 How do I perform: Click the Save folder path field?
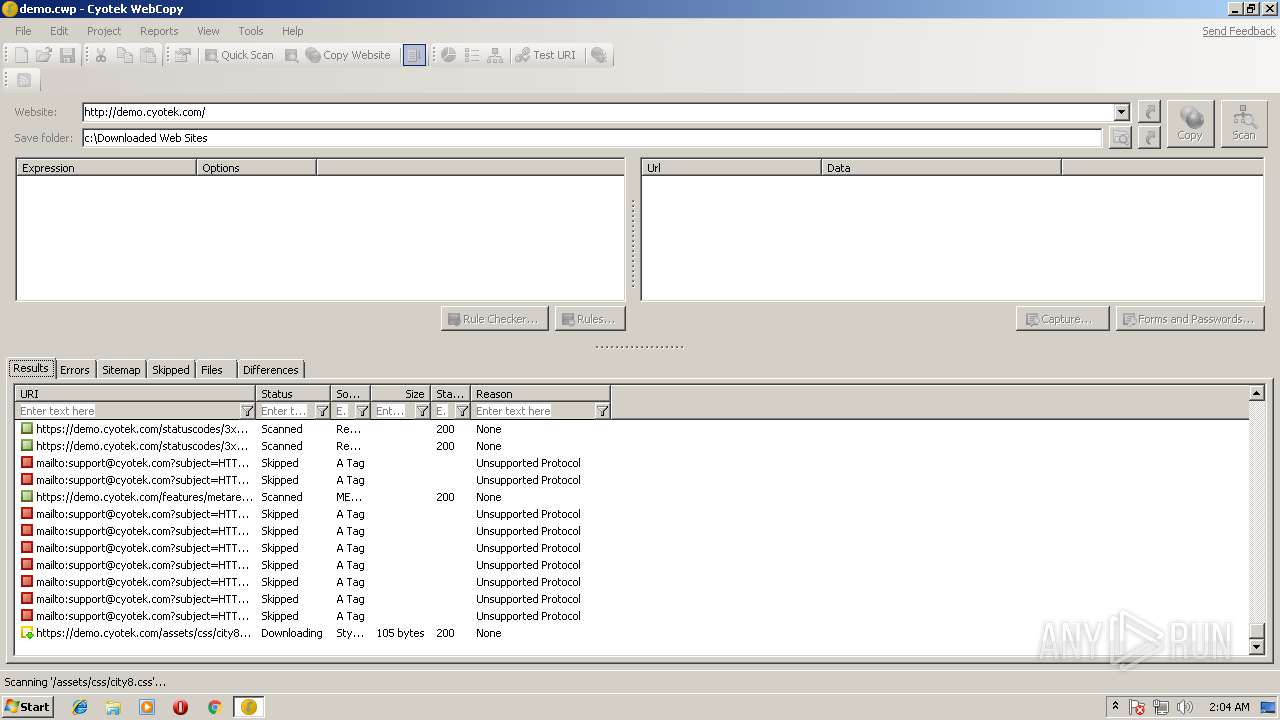tap(592, 138)
